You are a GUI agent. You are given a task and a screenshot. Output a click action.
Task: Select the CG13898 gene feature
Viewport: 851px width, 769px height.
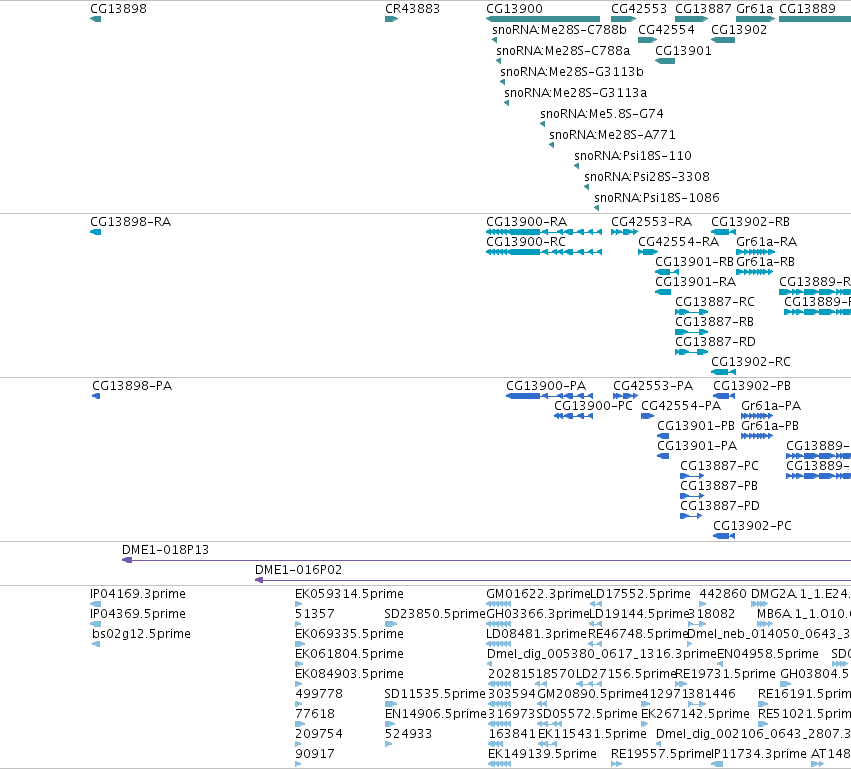pos(96,19)
